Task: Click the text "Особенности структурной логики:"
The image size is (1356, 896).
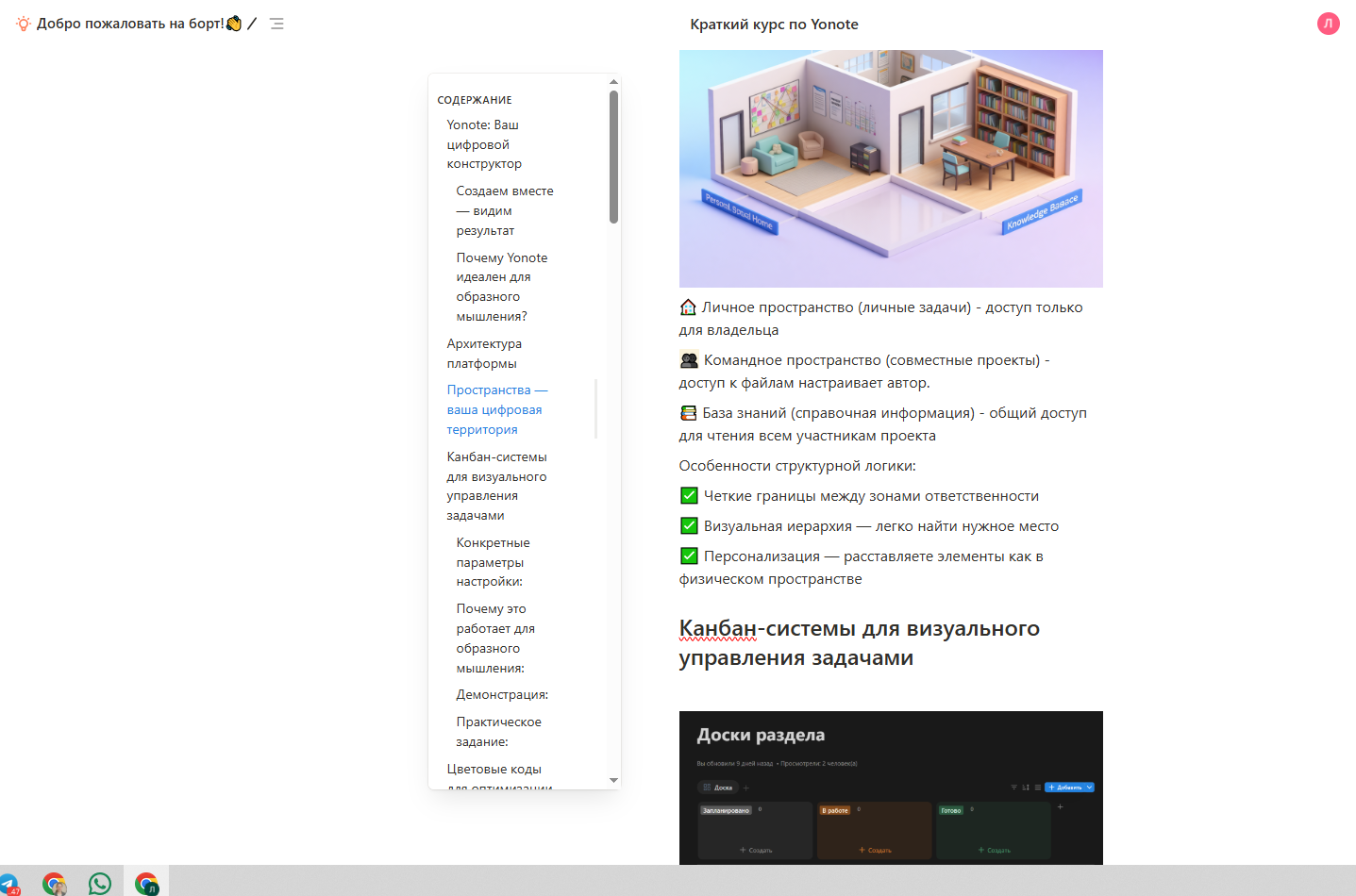Action: click(797, 466)
